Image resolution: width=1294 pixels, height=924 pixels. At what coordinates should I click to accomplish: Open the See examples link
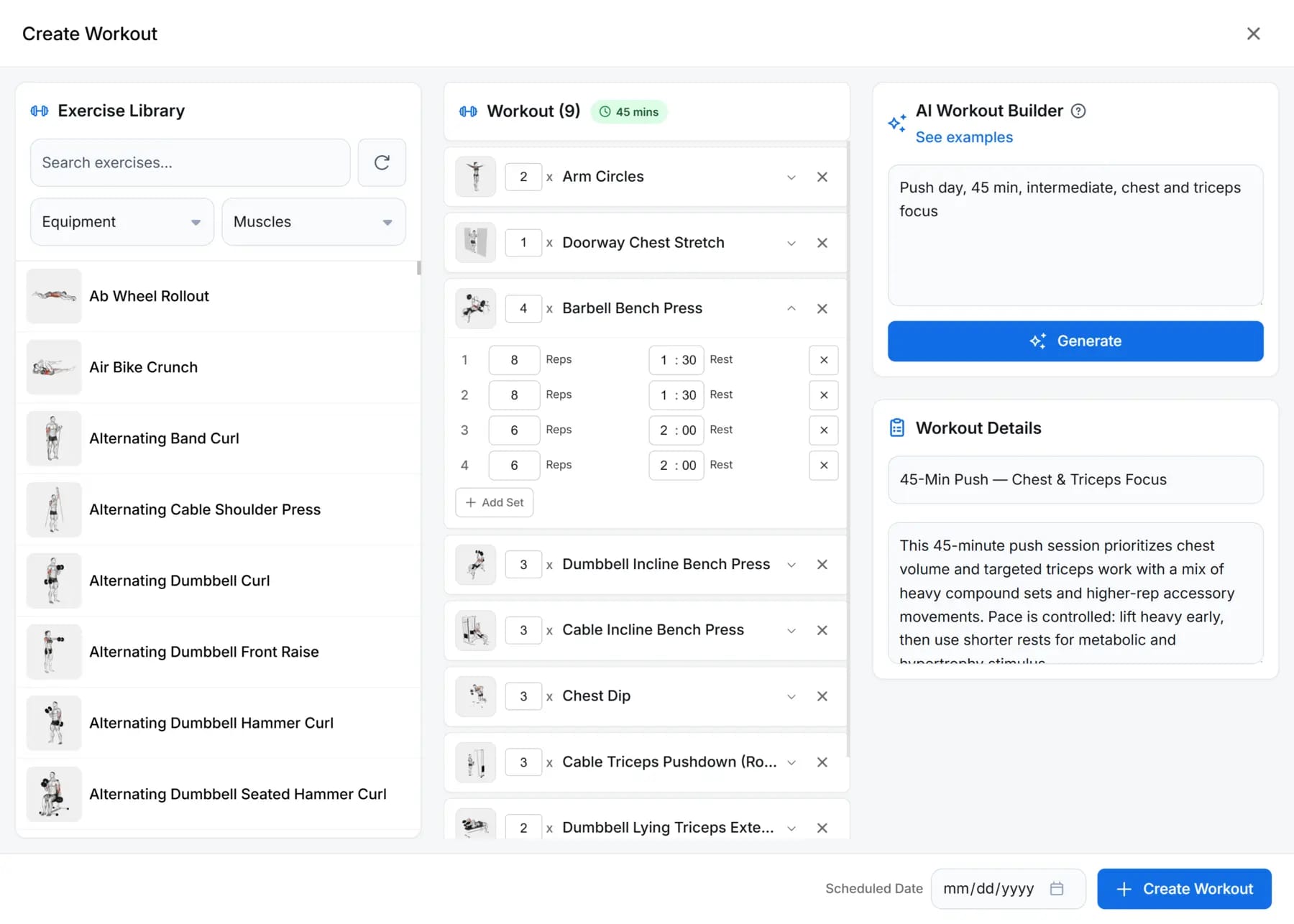tap(963, 137)
